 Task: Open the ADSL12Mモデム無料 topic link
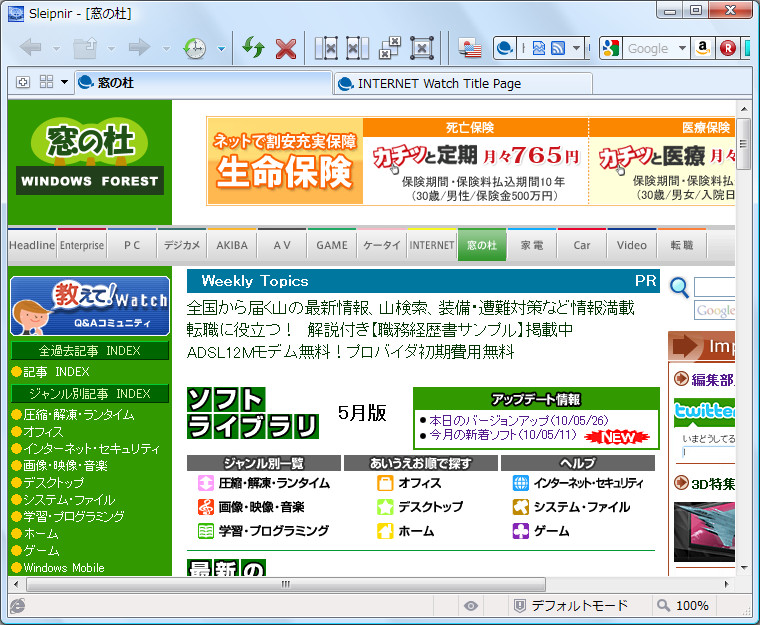click(350, 352)
